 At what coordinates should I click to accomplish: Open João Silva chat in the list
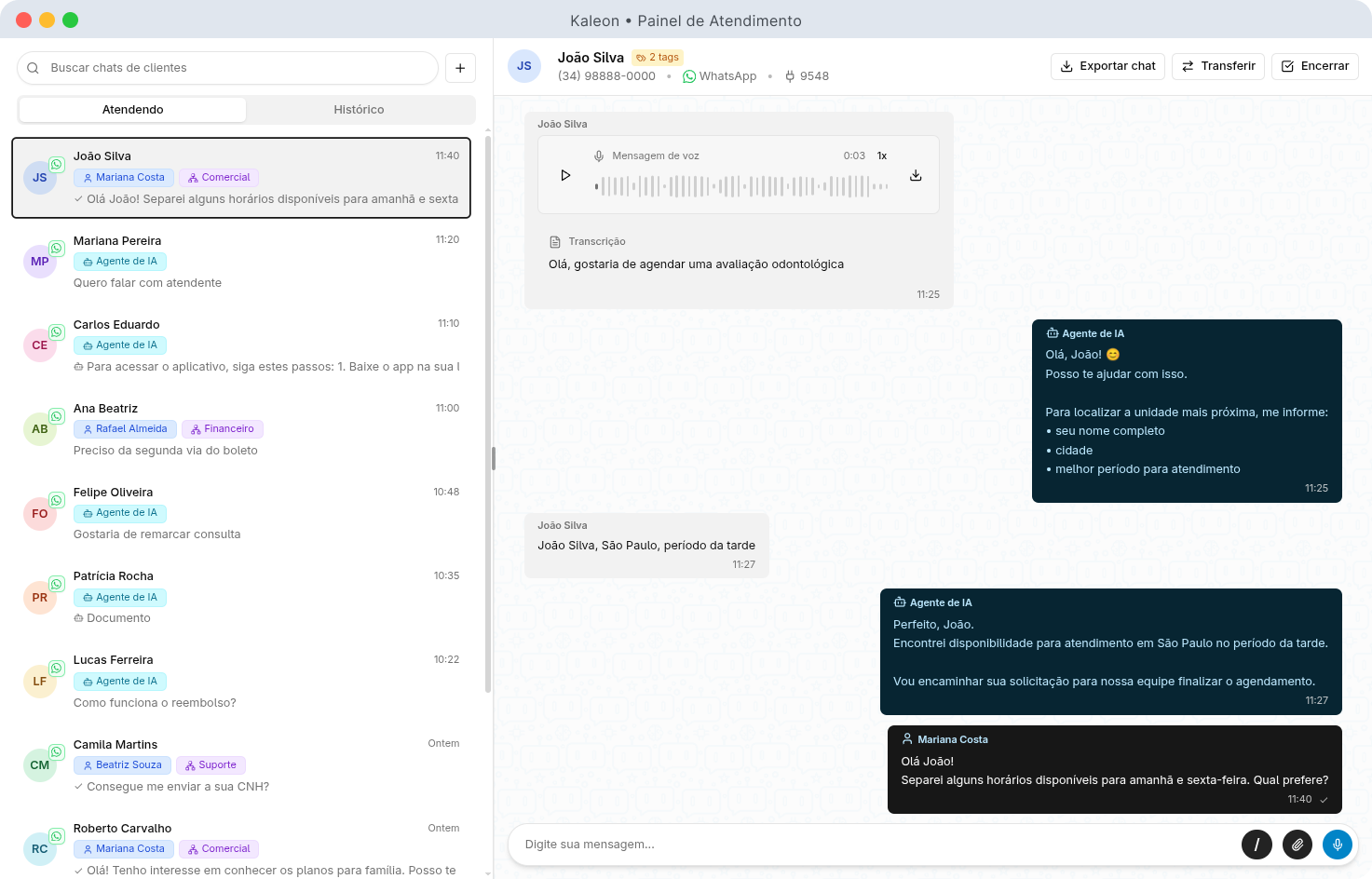[241, 178]
